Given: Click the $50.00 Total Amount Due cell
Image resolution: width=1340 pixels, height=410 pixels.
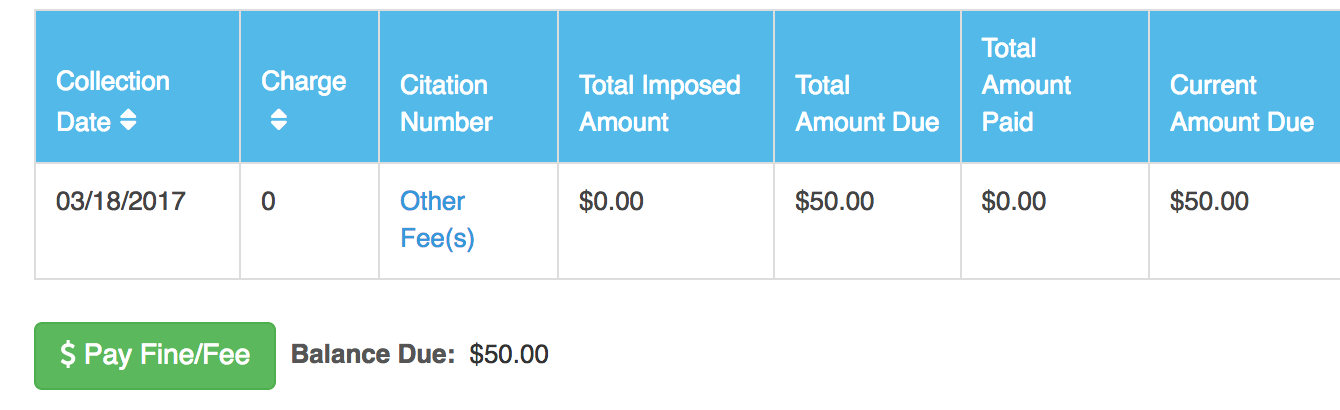Looking at the screenshot, I should point(867,221).
